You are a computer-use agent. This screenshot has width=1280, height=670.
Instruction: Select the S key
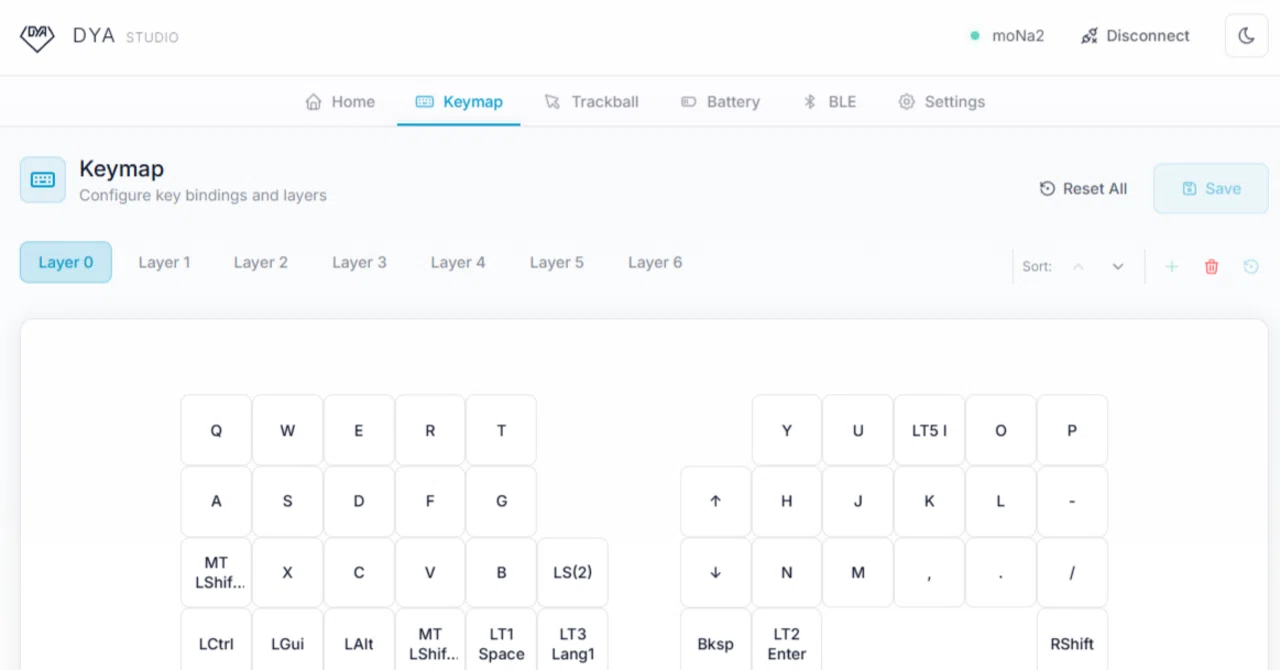pos(287,501)
